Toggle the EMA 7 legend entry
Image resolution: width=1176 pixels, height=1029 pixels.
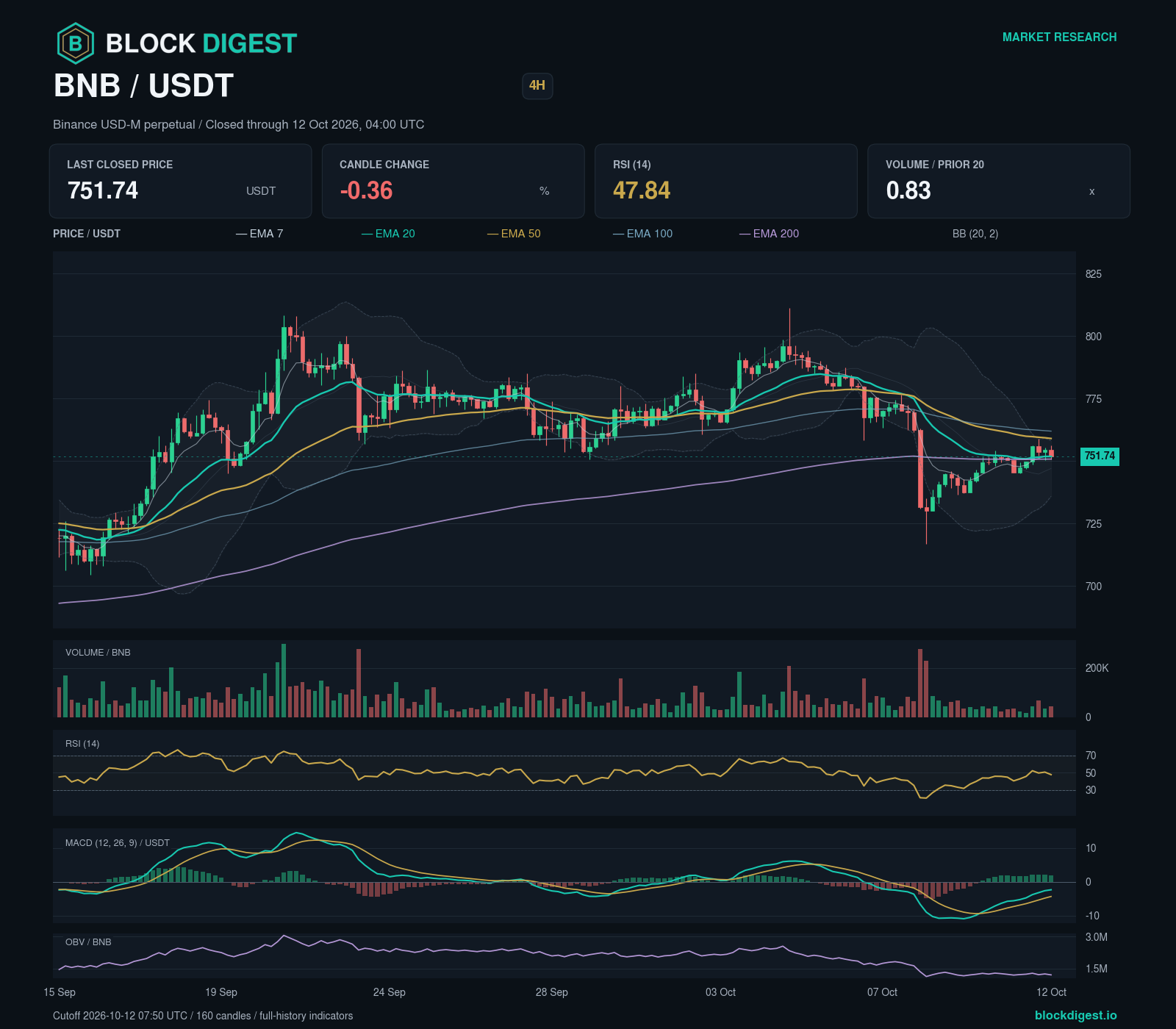pyautogui.click(x=259, y=234)
